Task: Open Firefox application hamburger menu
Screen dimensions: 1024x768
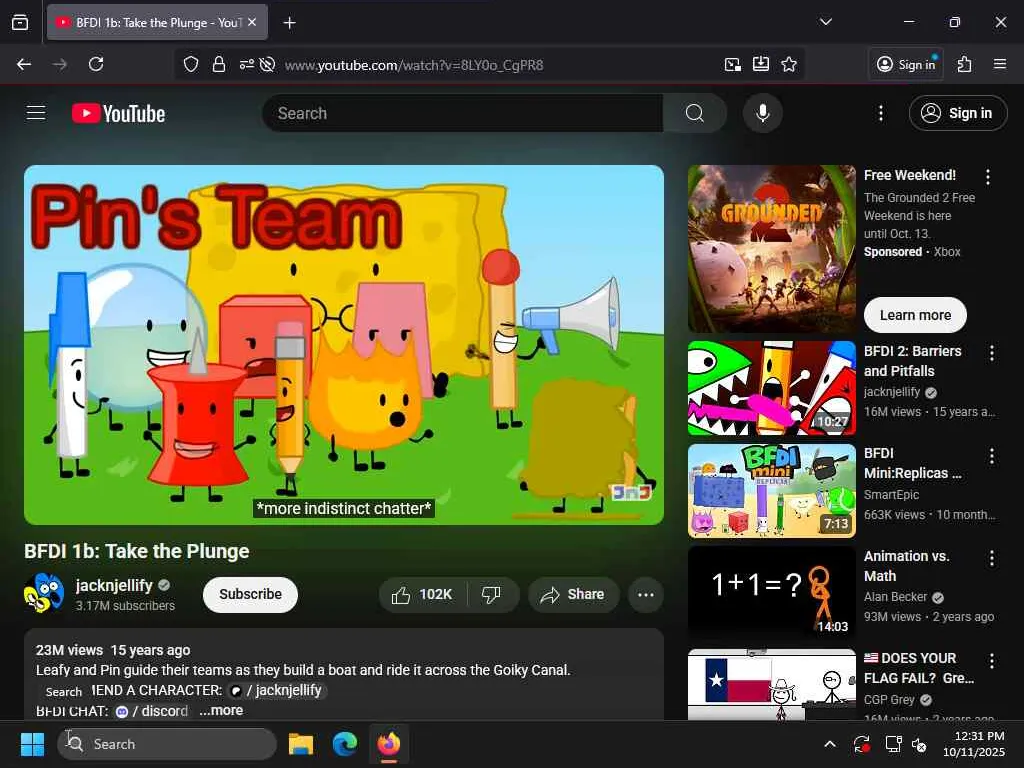Action: pos(1000,64)
